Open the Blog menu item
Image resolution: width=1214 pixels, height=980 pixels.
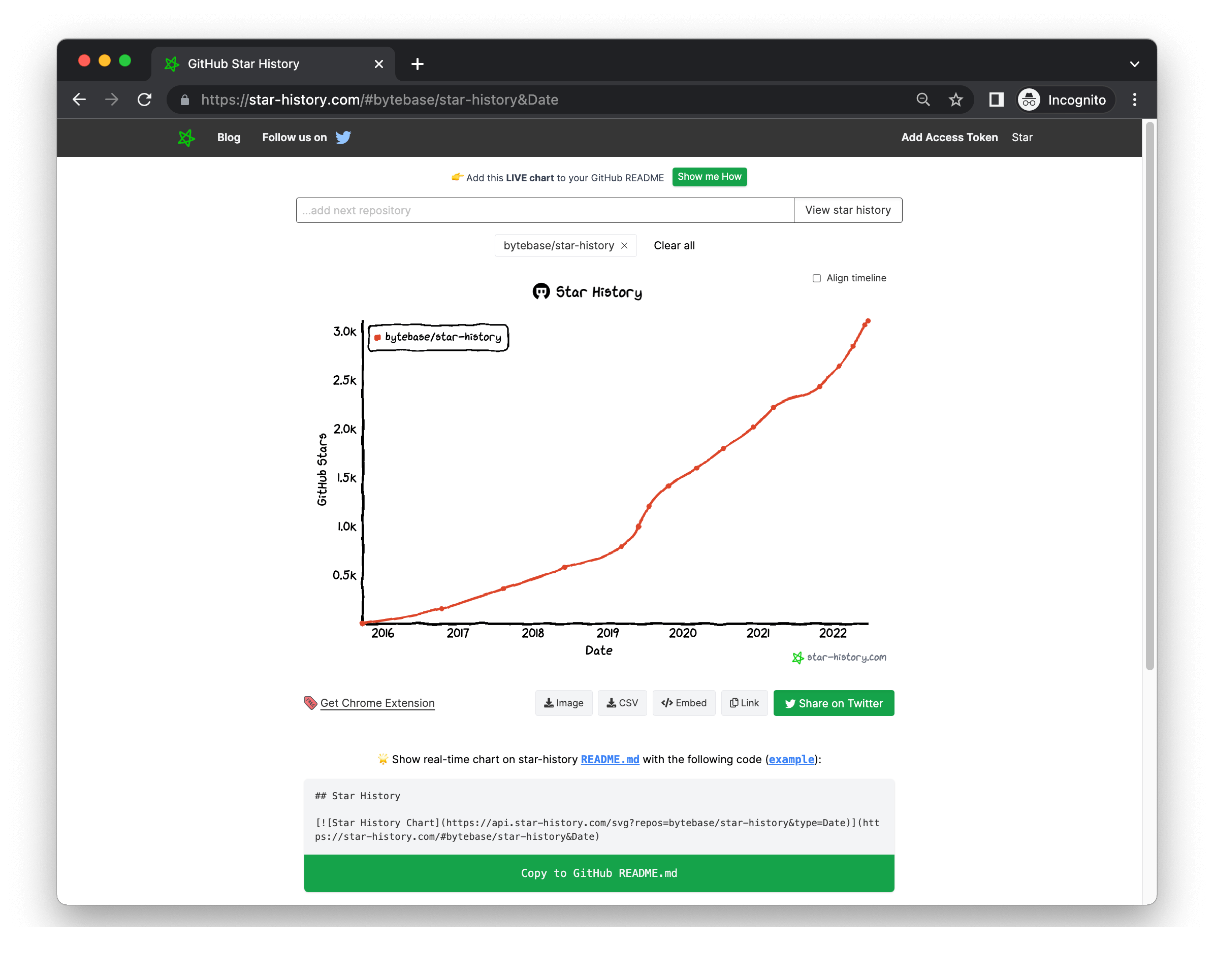pos(229,138)
